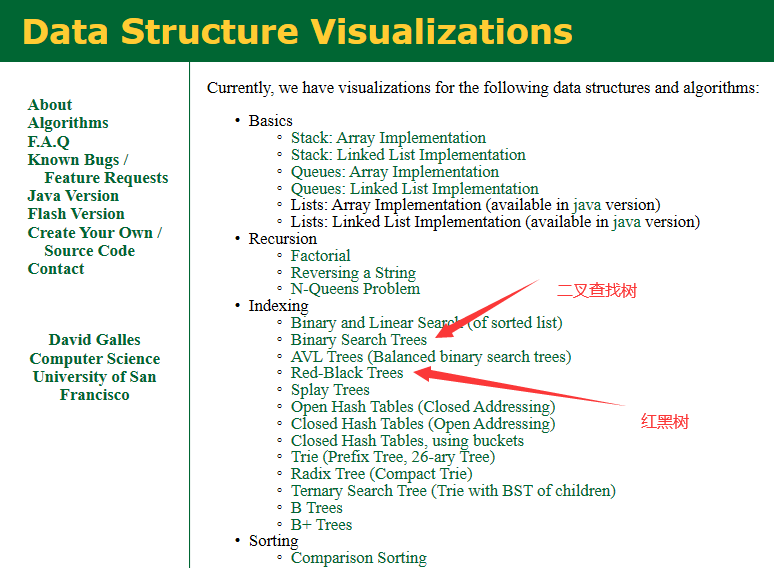Click the Recursion category heading

point(283,239)
